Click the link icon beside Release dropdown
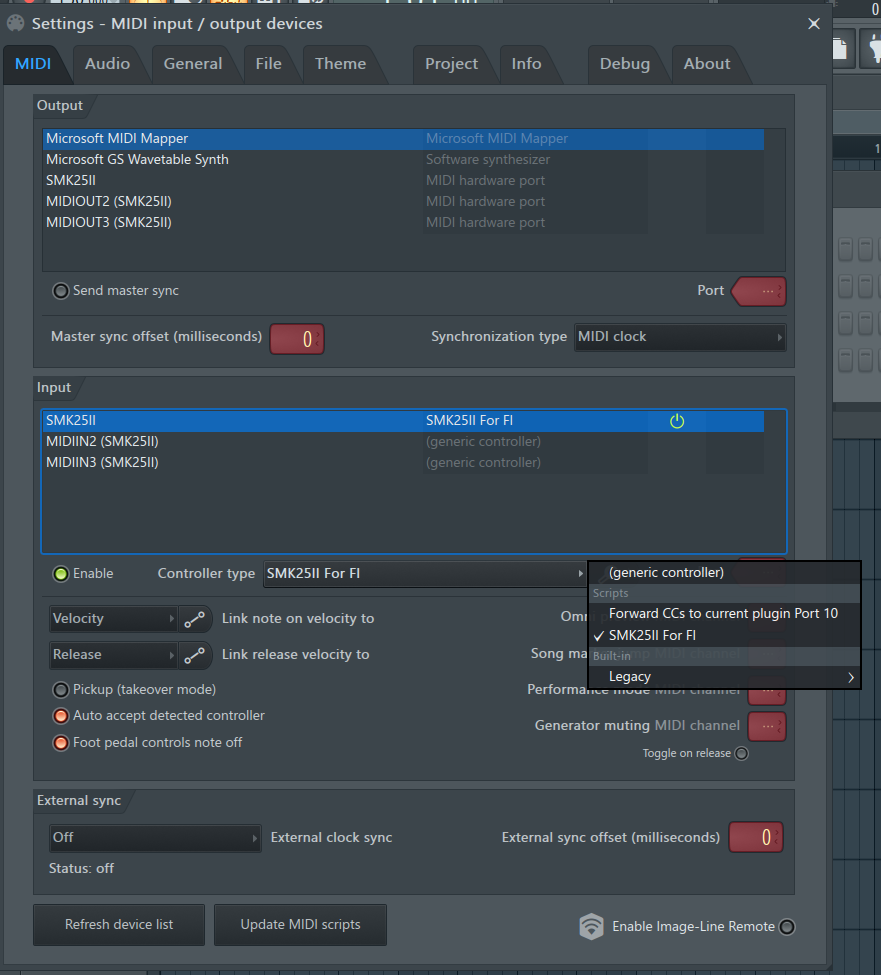This screenshot has height=975, width=881. [x=195, y=655]
